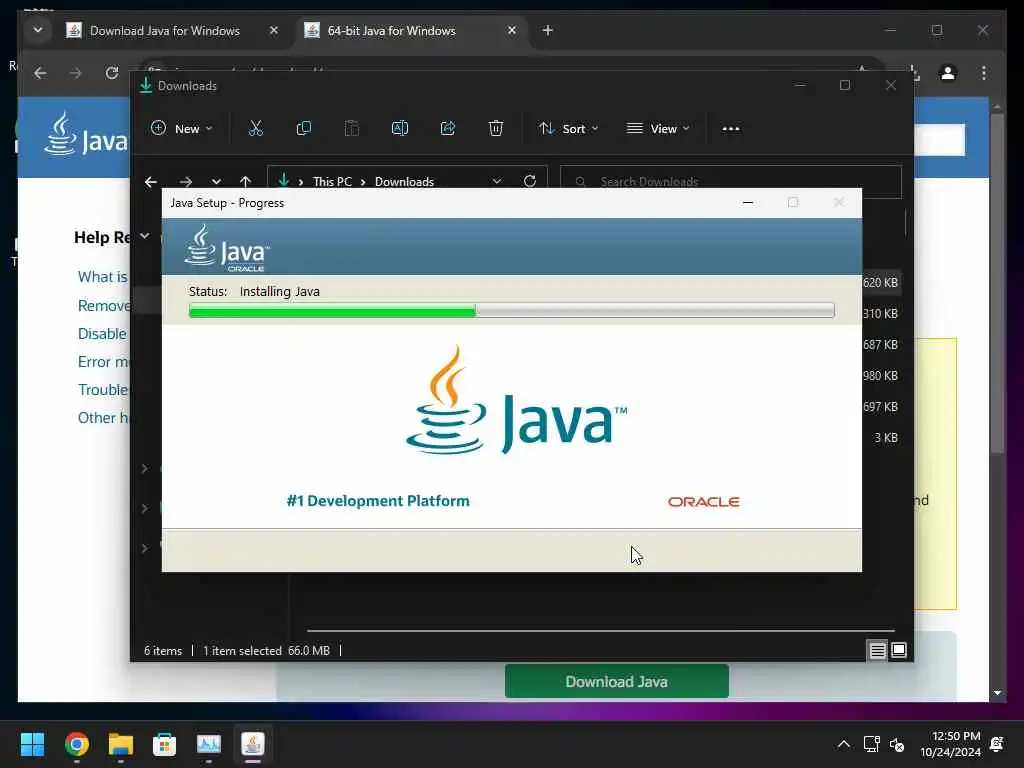
Task: Close the 64-bit Java for Windows tab
Action: (x=512, y=30)
